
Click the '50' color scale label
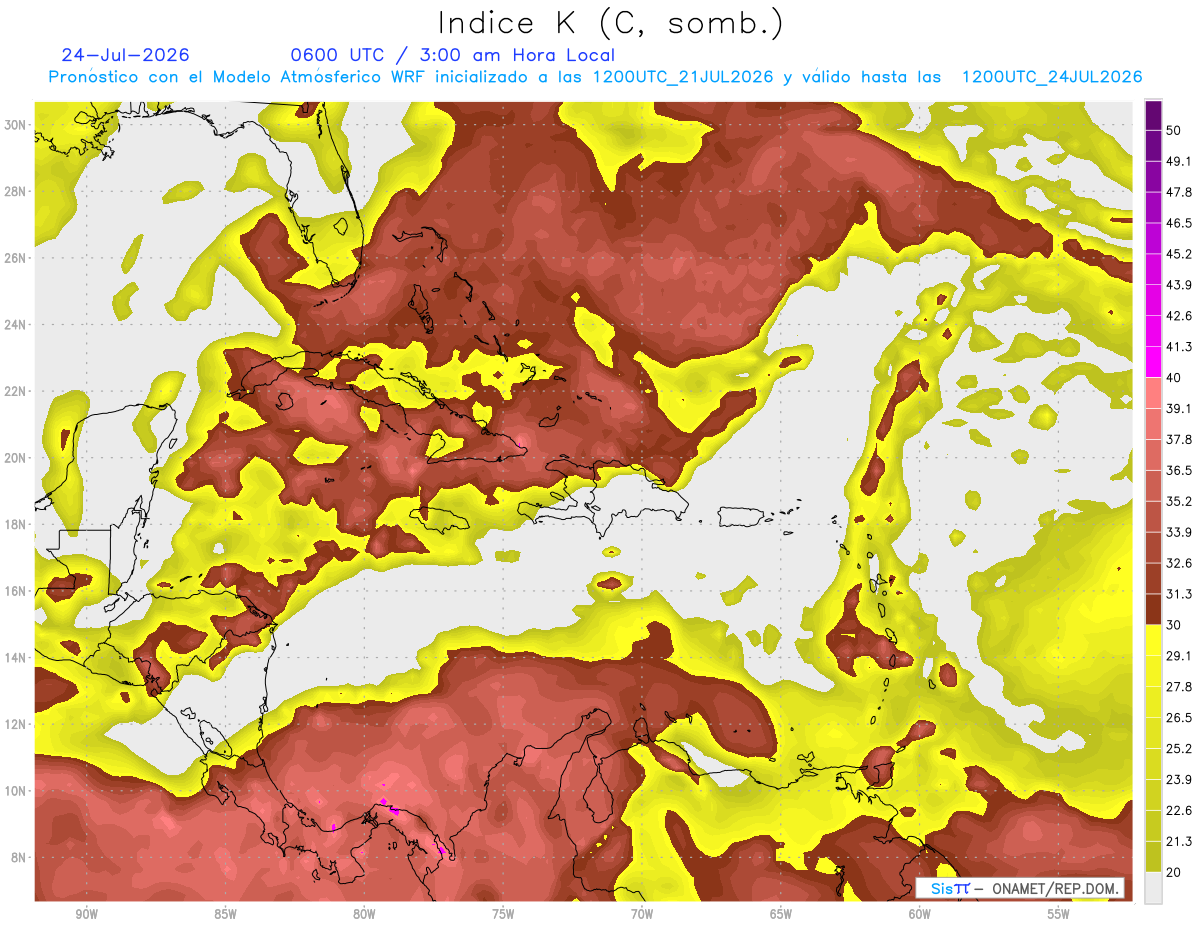pyautogui.click(x=1174, y=130)
